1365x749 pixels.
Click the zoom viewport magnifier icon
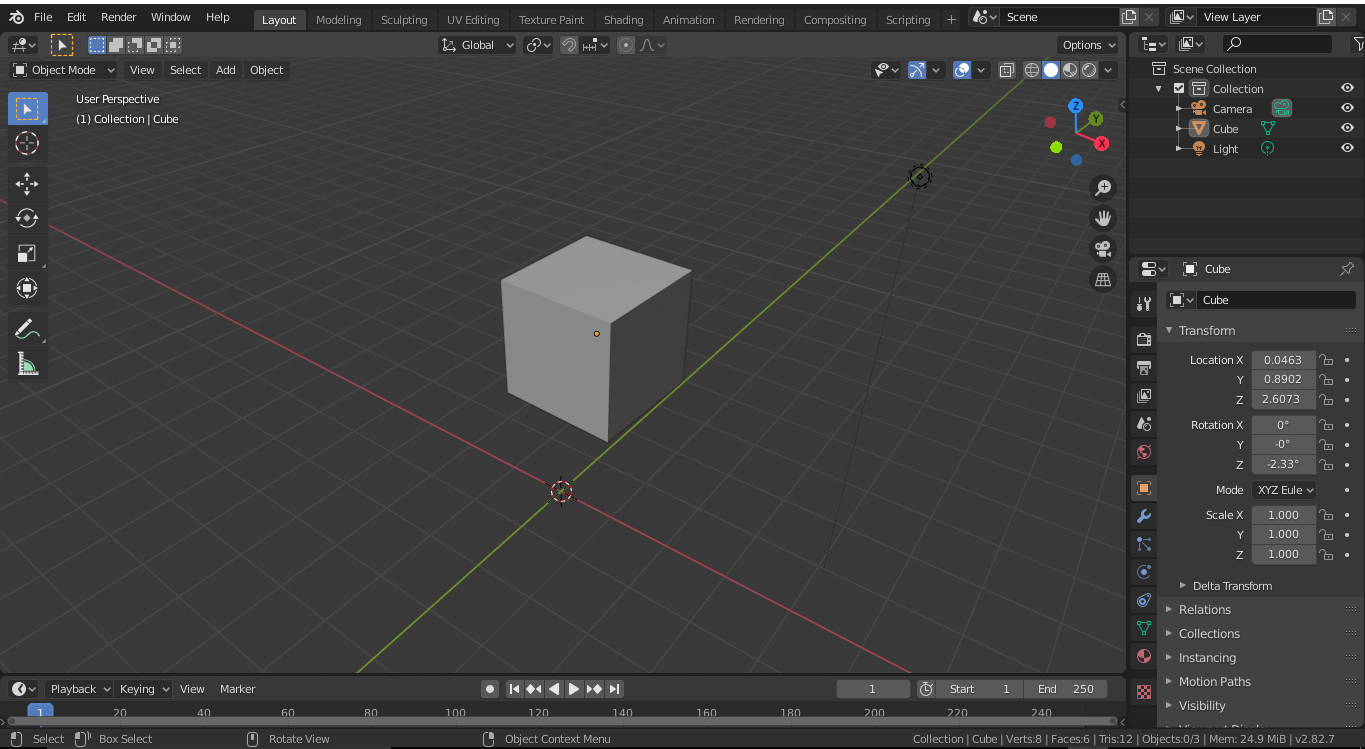1103,188
